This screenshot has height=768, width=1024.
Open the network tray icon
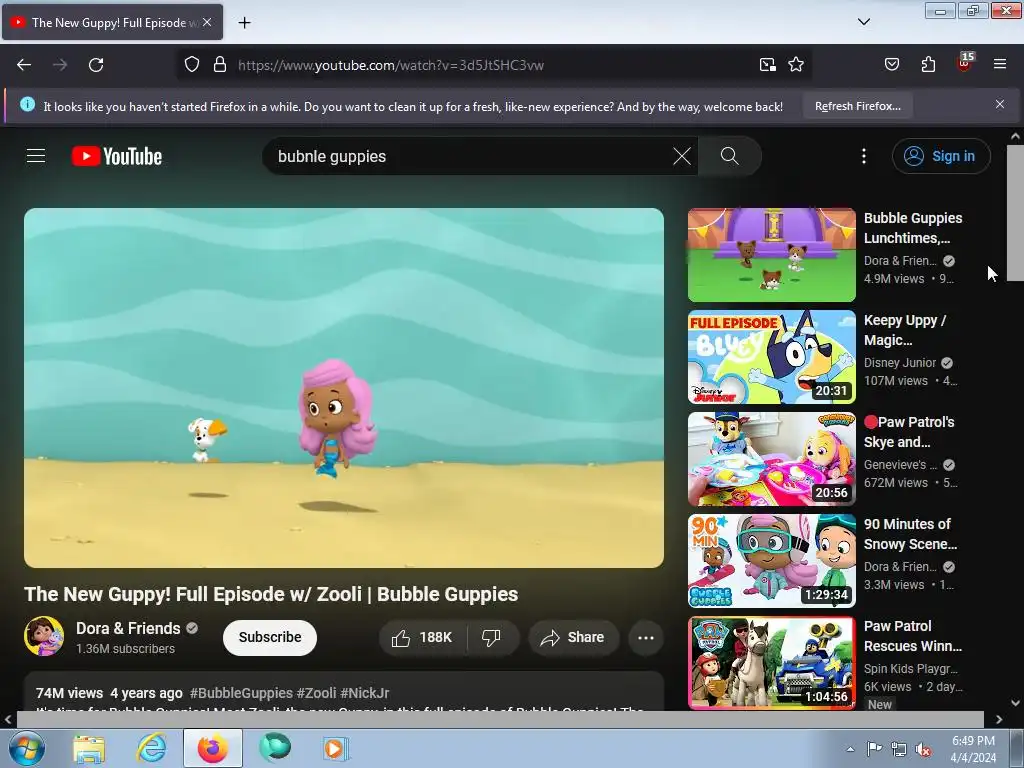pyautogui.click(x=899, y=750)
